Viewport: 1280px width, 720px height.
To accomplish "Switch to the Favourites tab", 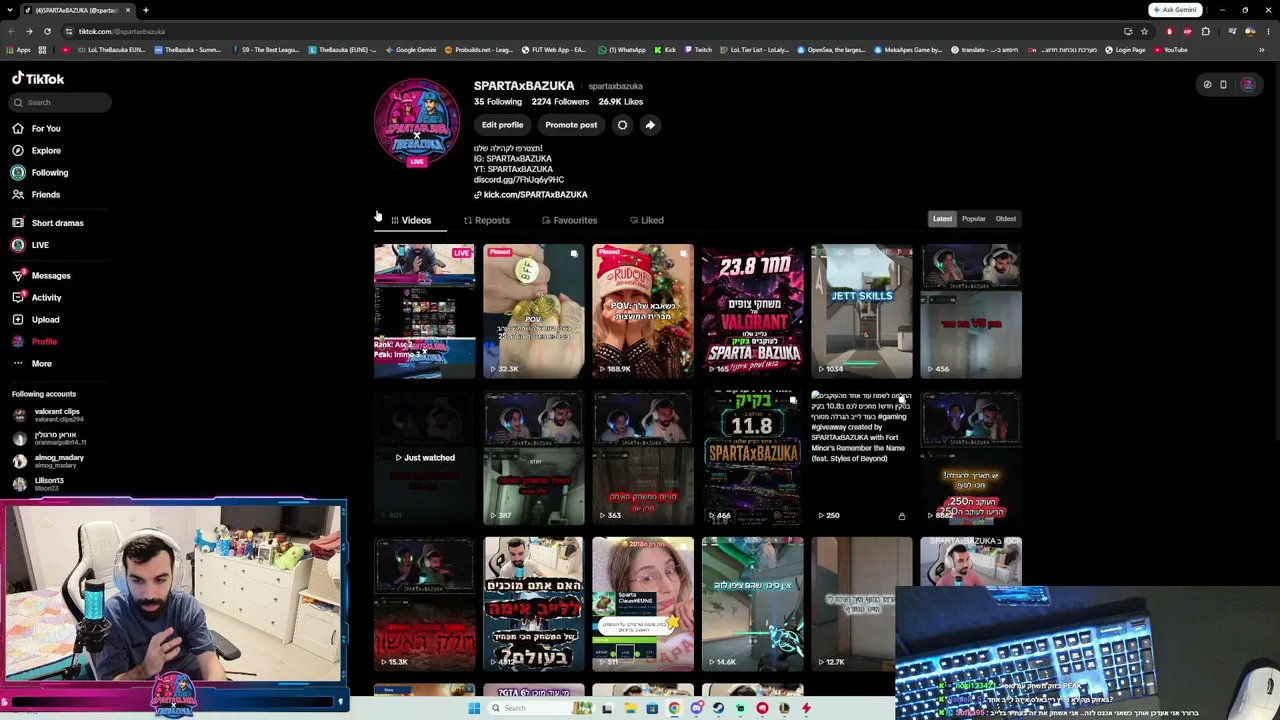I will click(x=569, y=220).
